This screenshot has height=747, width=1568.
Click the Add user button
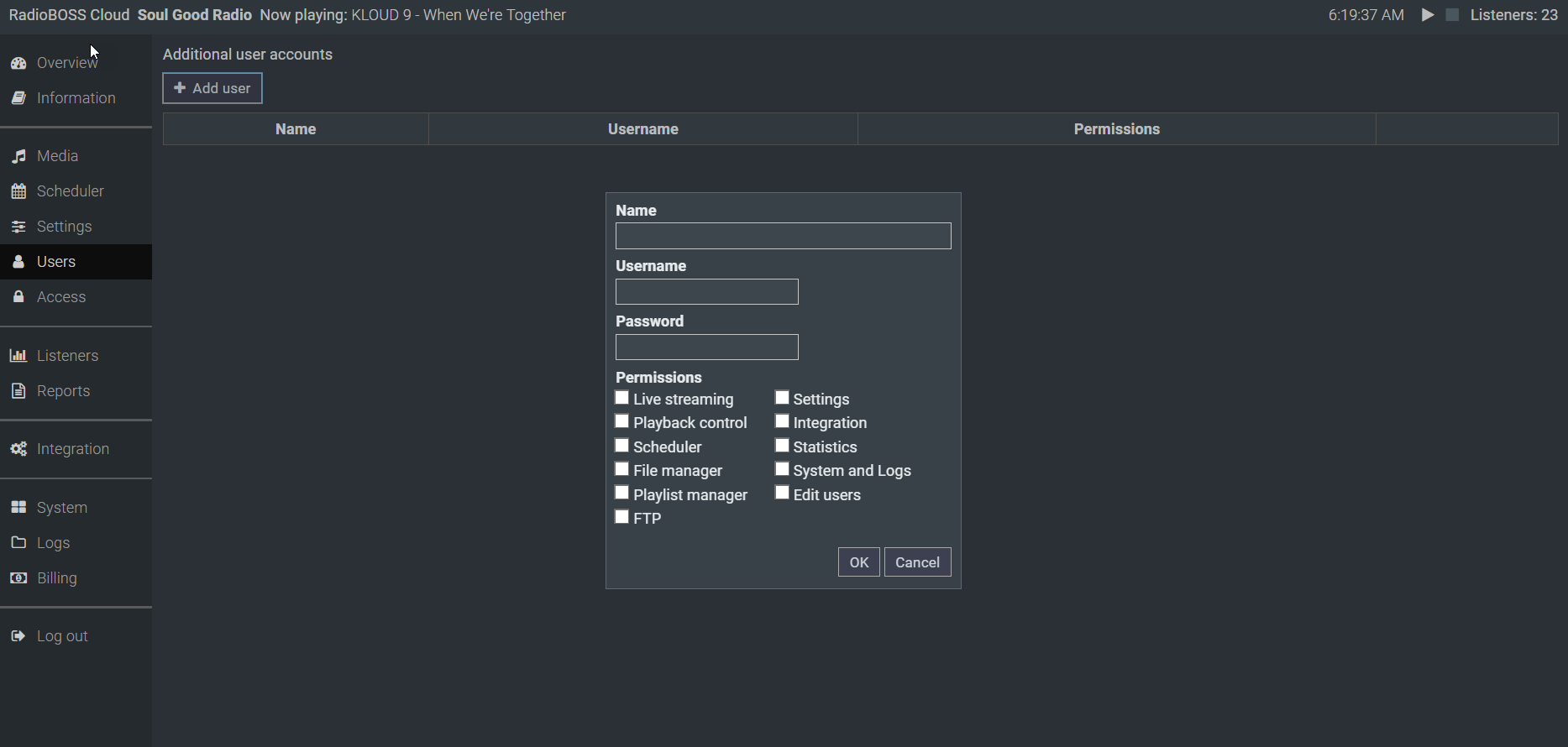212,88
